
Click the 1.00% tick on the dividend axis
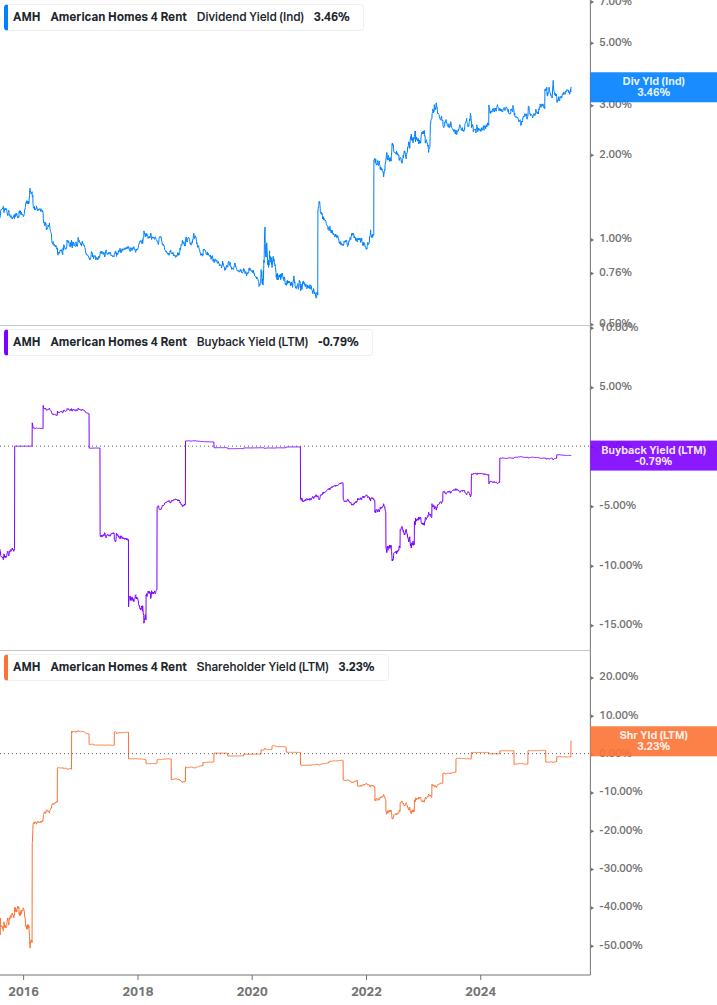(x=615, y=238)
